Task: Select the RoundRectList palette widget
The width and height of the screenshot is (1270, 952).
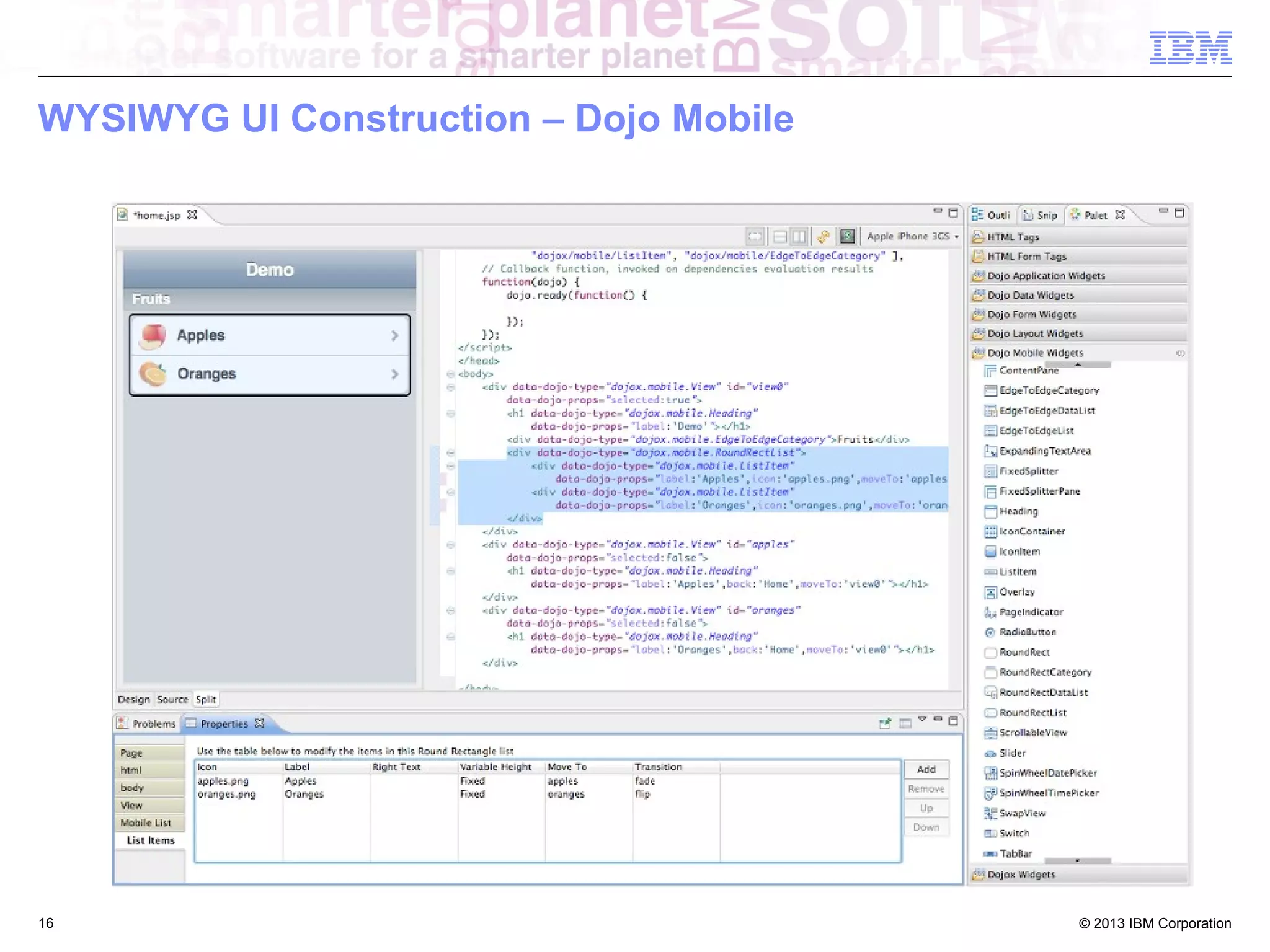Action: tap(1026, 713)
